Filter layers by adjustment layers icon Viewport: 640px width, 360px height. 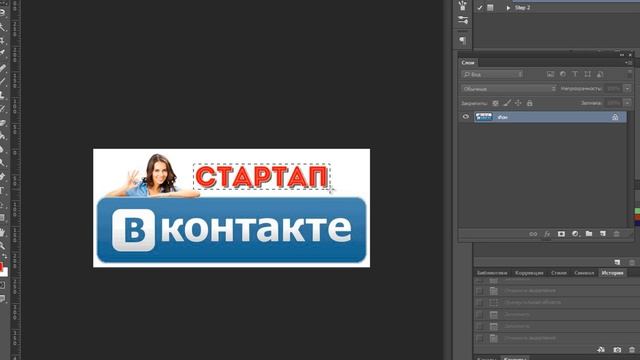click(563, 74)
